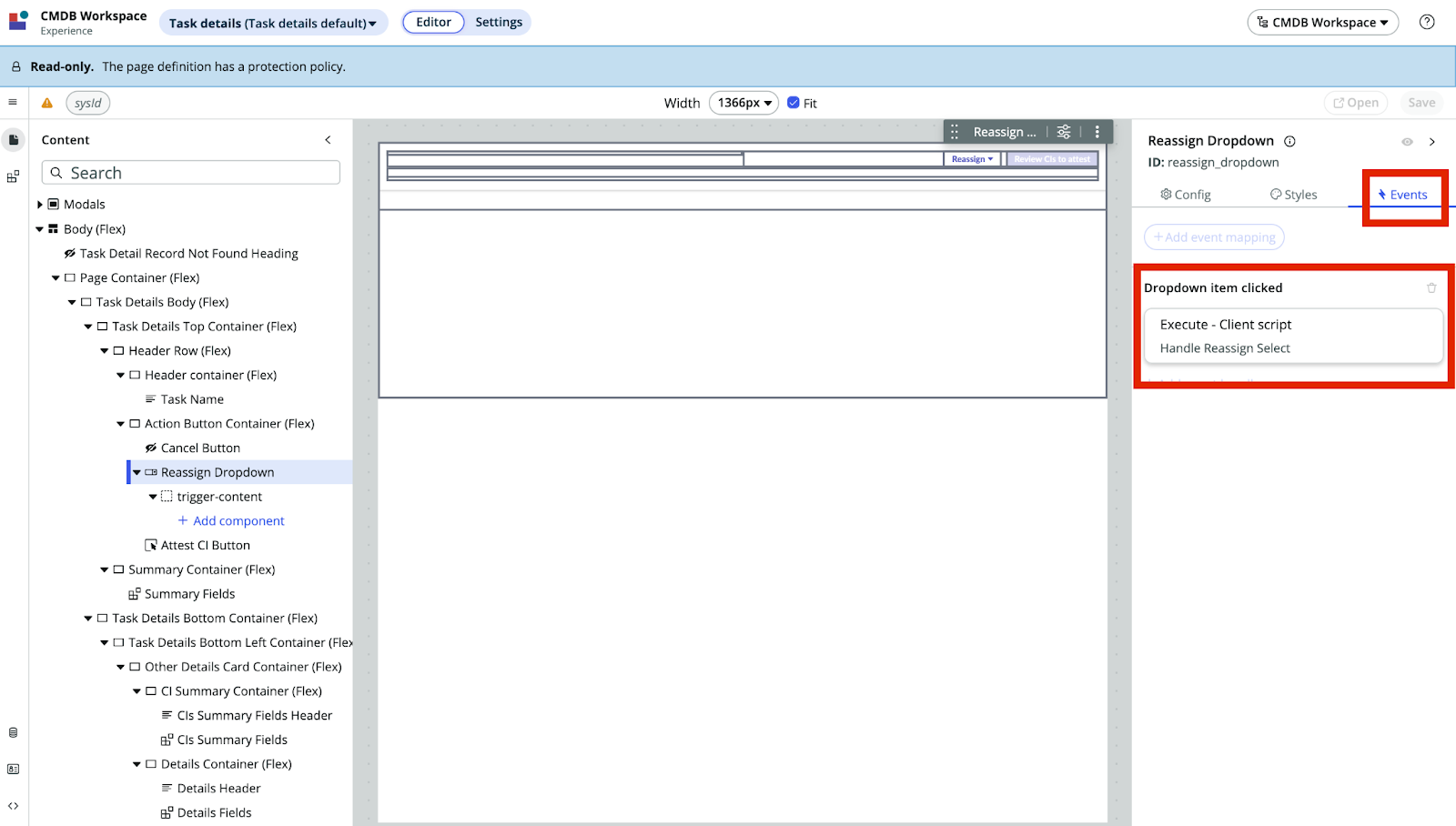Toggle visibility eye for Reassign Dropdown in right panel
This screenshot has height=826, width=1456.
1405,141
